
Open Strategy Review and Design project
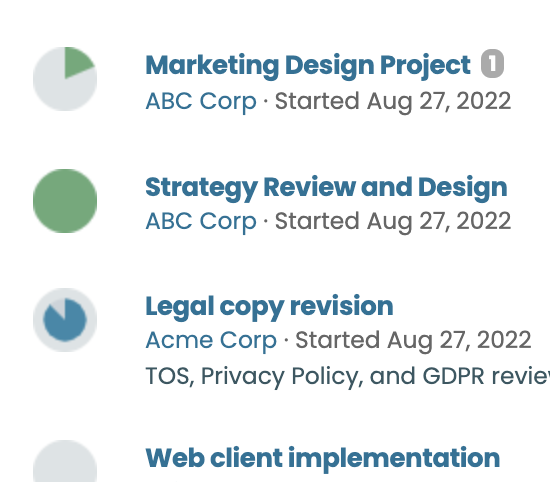point(326,188)
